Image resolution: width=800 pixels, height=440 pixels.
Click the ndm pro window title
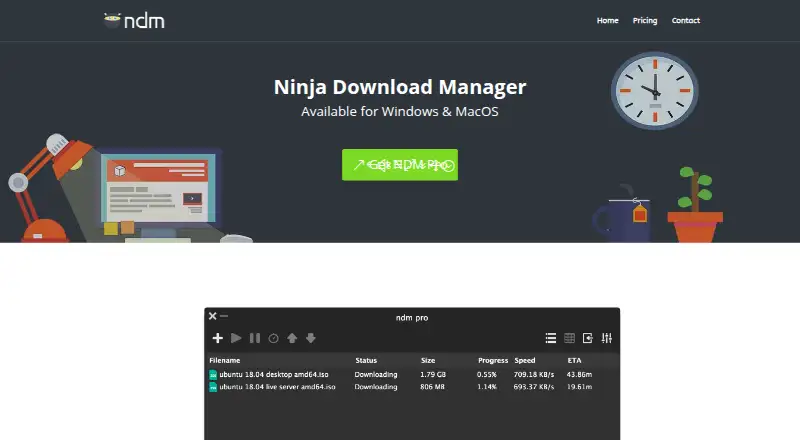point(412,317)
